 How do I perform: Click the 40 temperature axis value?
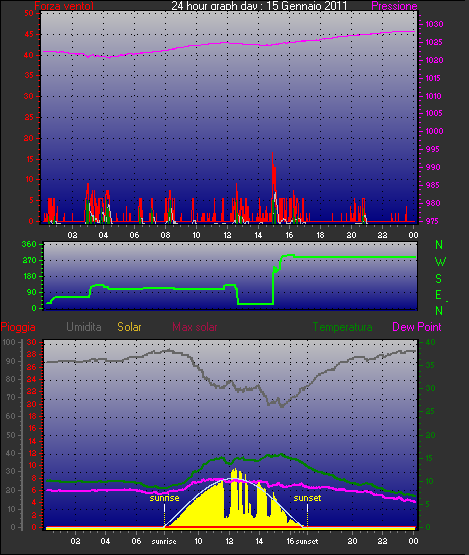pos(430,342)
